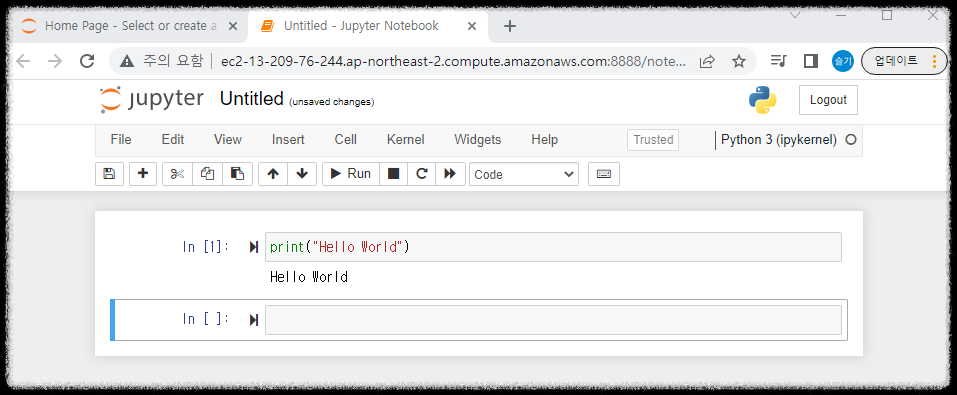Run the selected cell
957x395 pixels.
[351, 174]
